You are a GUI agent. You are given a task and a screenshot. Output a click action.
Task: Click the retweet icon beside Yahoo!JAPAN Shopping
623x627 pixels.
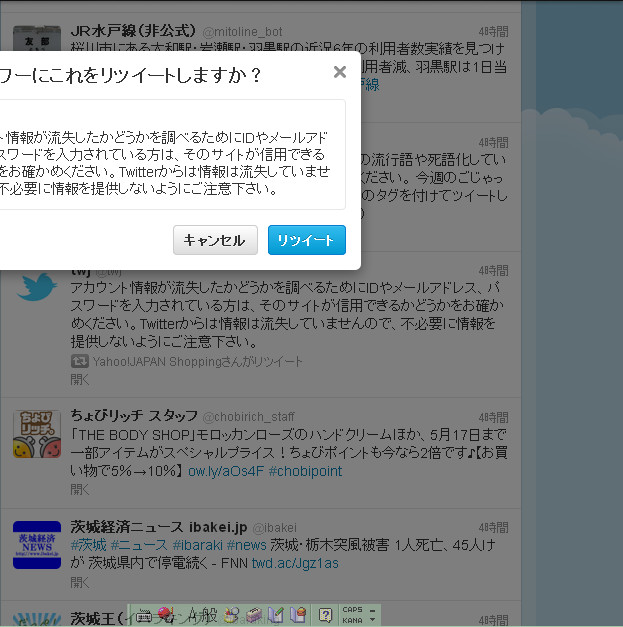click(x=80, y=361)
